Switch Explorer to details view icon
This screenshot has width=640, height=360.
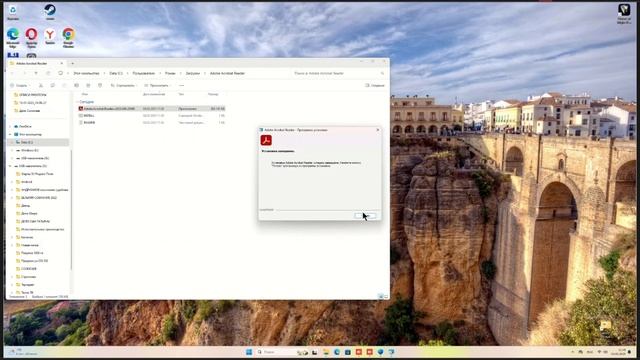[x=380, y=296]
